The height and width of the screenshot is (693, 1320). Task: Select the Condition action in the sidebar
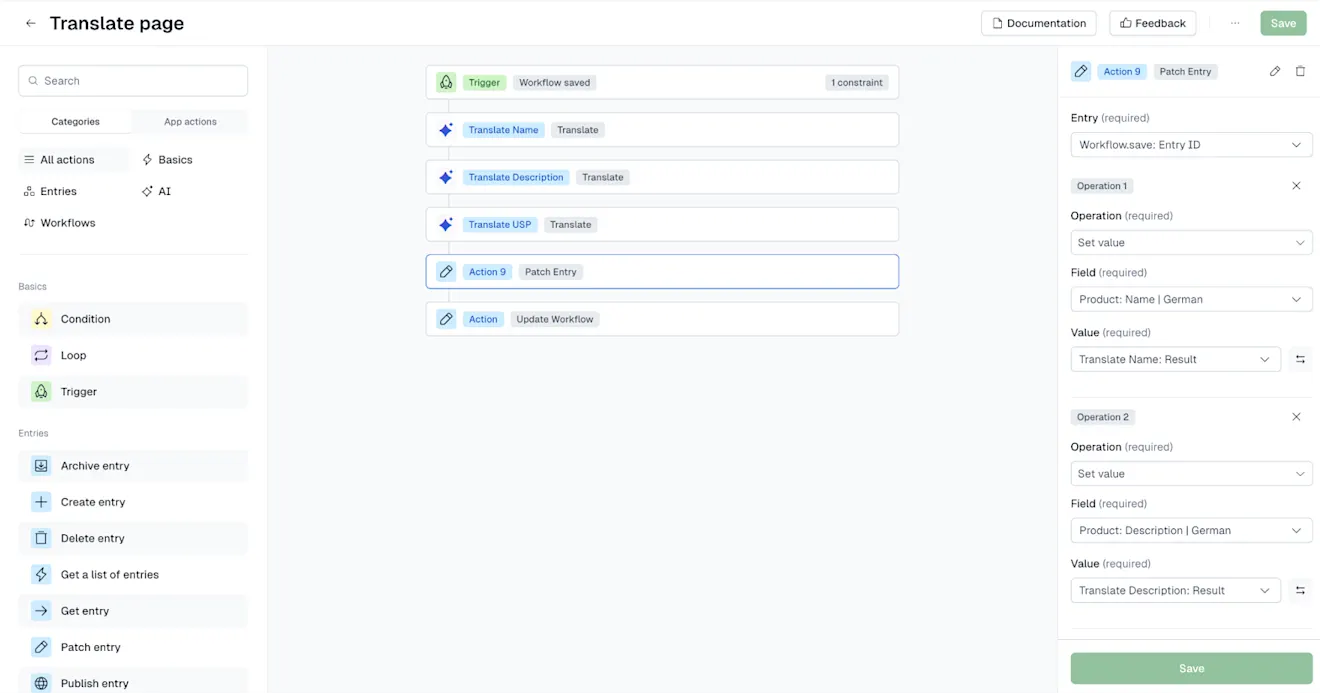click(84, 319)
